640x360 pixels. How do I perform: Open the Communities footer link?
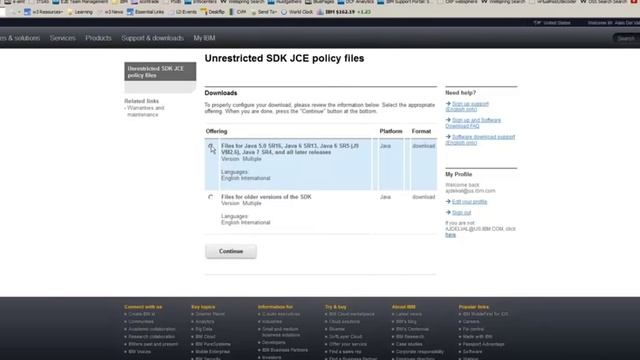point(141,322)
